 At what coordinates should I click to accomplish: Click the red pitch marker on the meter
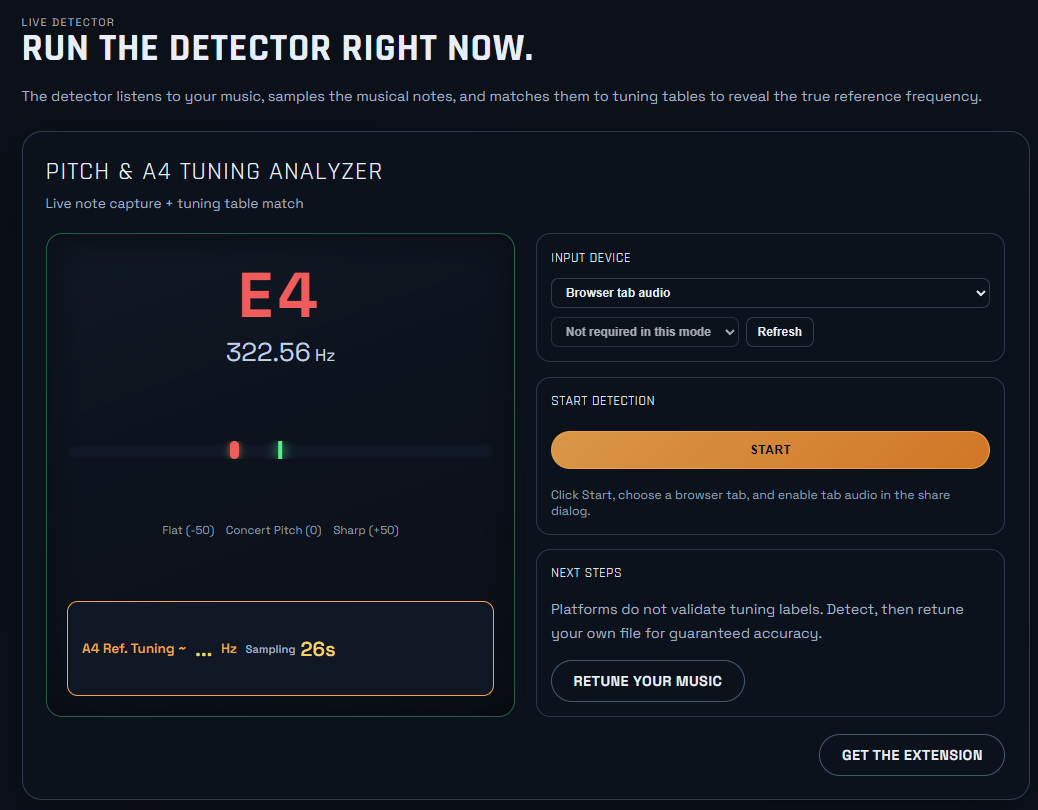234,450
